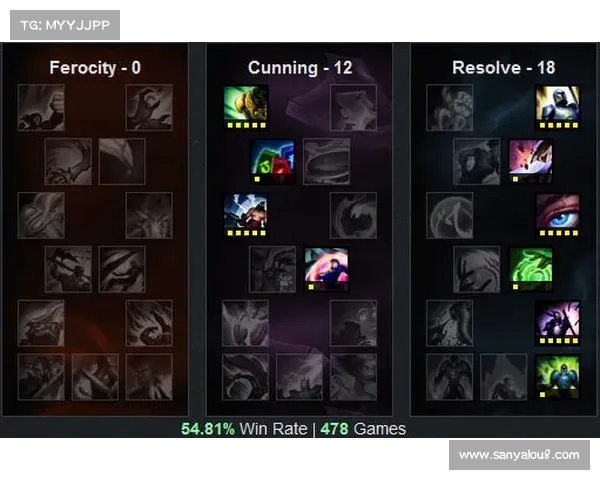Click the greyed claw slash Ferocity mastery
This screenshot has width=600, height=480.
(122, 269)
